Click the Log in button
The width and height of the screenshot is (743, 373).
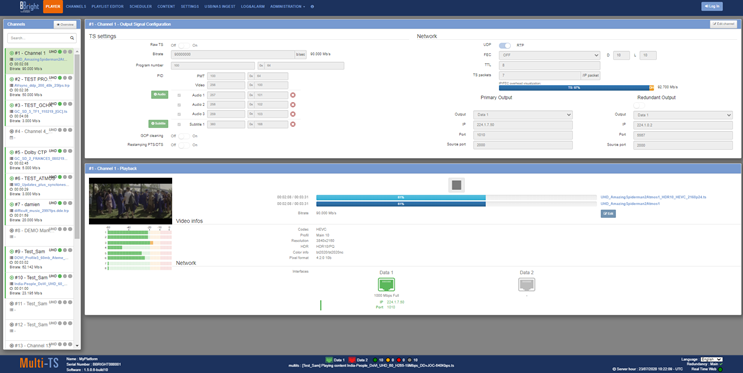coord(712,6)
